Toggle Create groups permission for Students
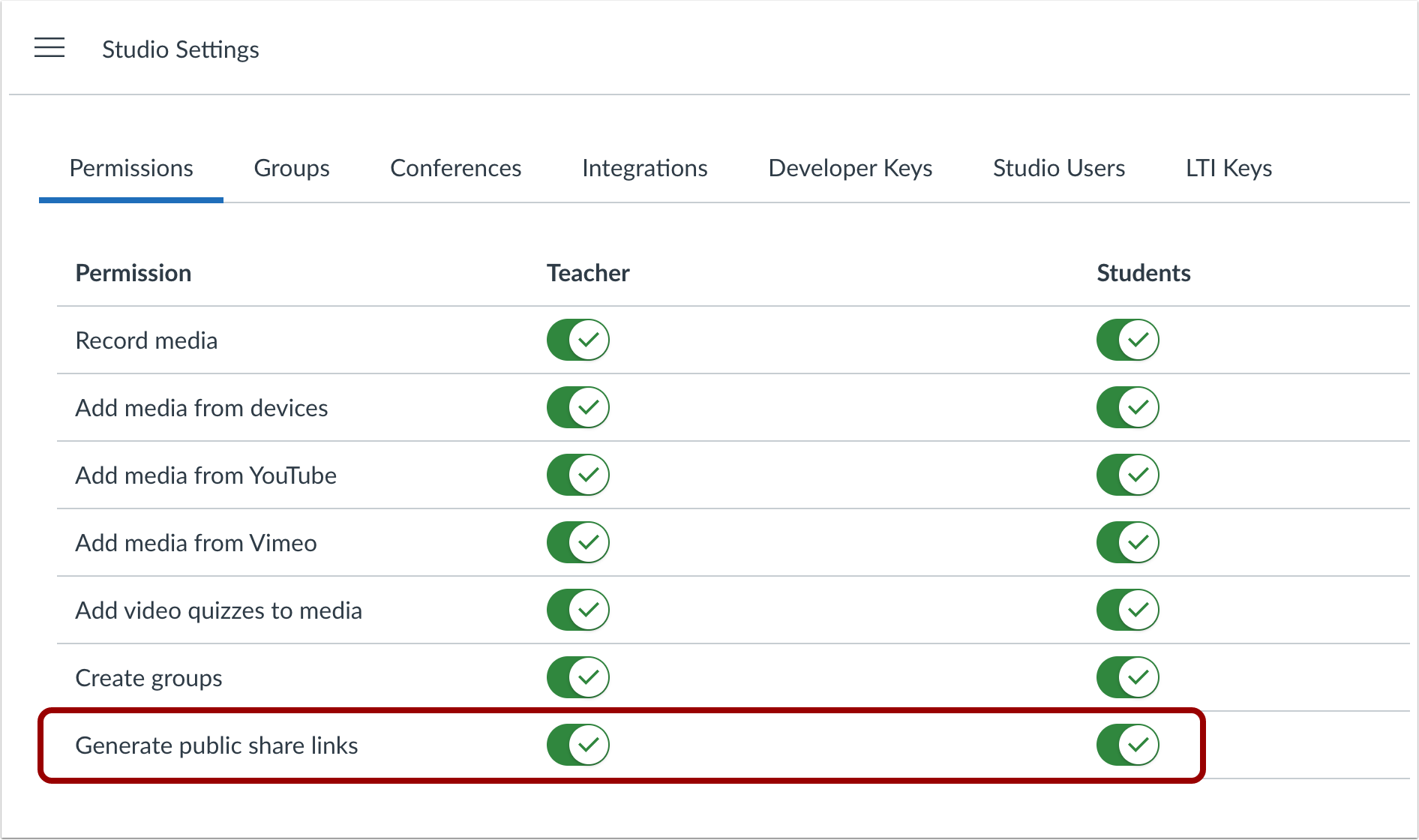 (x=1127, y=677)
